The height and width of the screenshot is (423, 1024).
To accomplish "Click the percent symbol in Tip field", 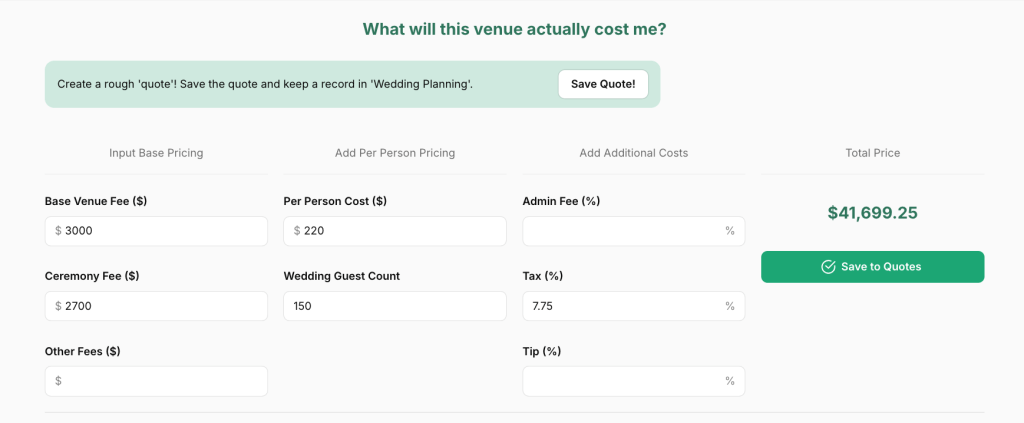I will [730, 381].
